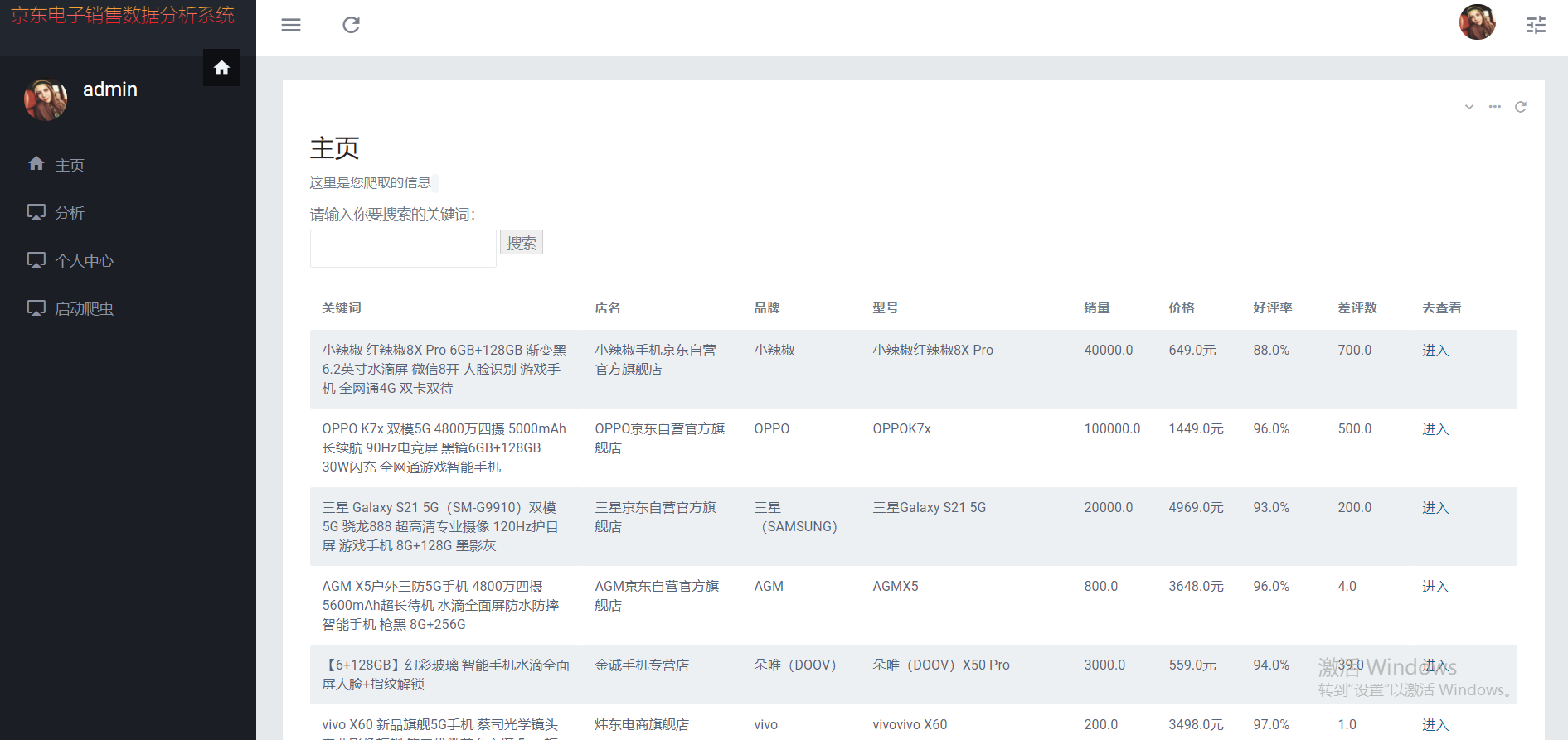Click the 金诚手机专营店 store cell
The image size is (1568, 740).
coord(642,665)
